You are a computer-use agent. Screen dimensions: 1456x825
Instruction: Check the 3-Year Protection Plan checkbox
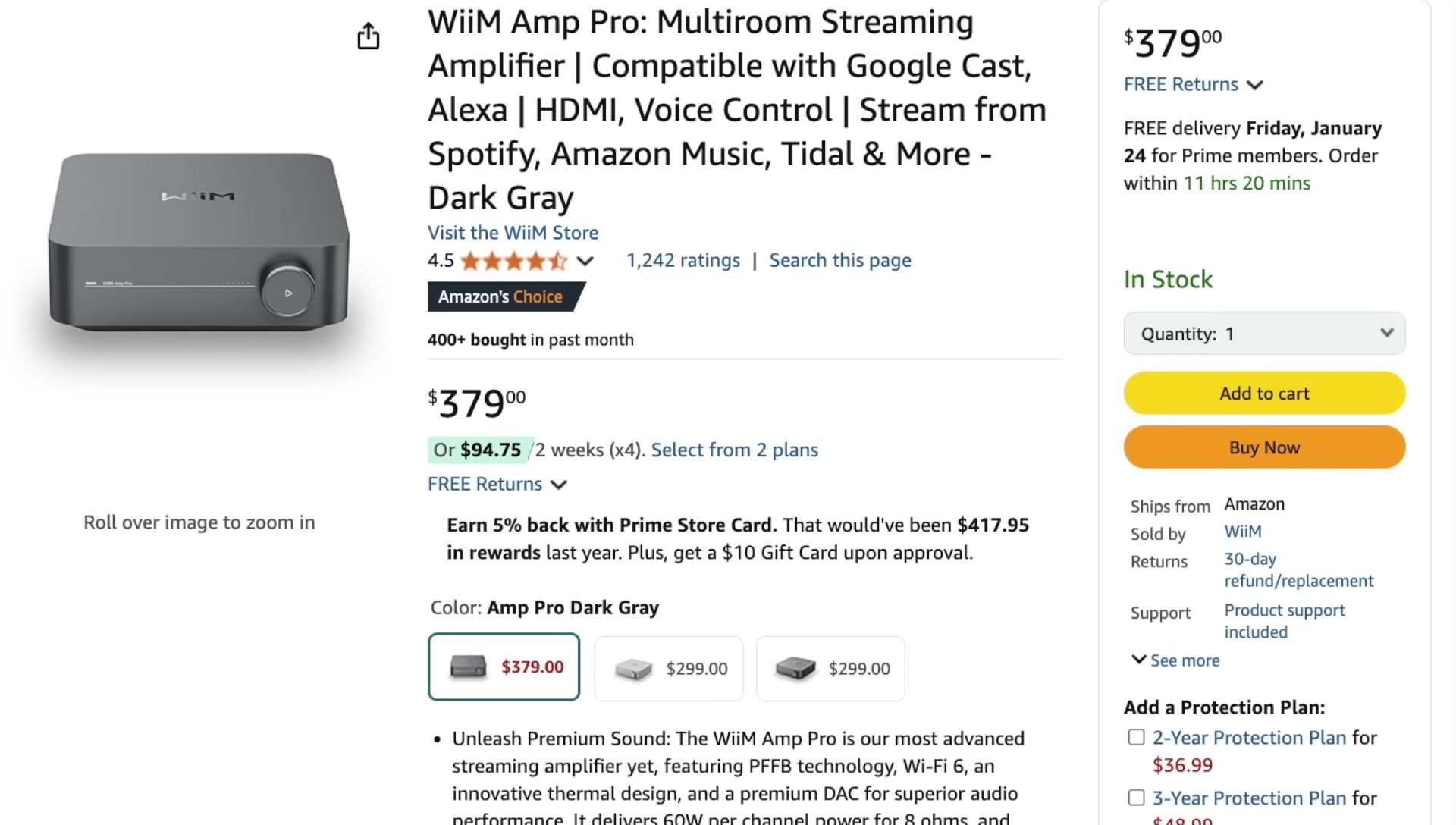1136,797
